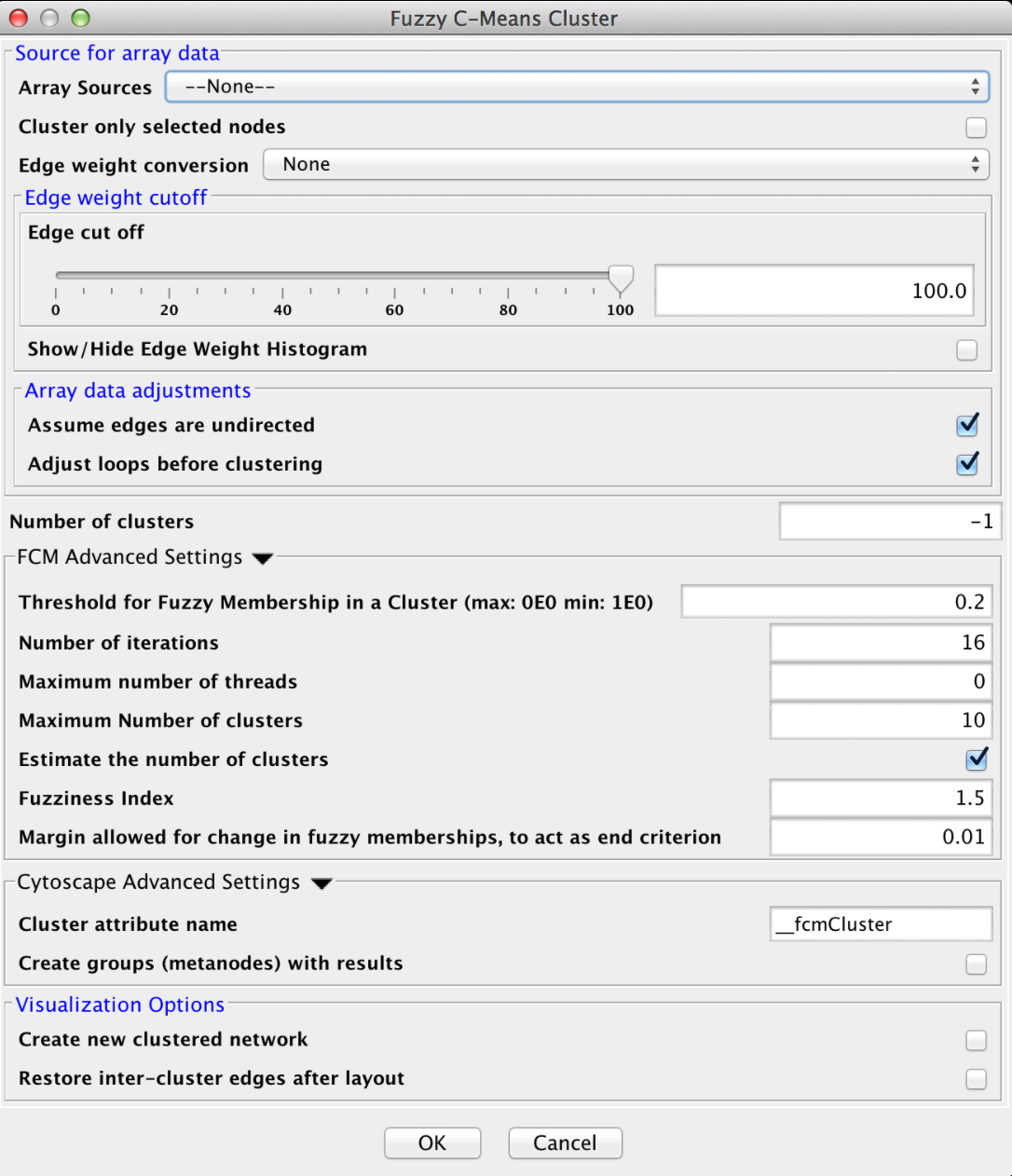Click the Cluster attribute name field
This screenshot has width=1012, height=1176.
(x=880, y=924)
